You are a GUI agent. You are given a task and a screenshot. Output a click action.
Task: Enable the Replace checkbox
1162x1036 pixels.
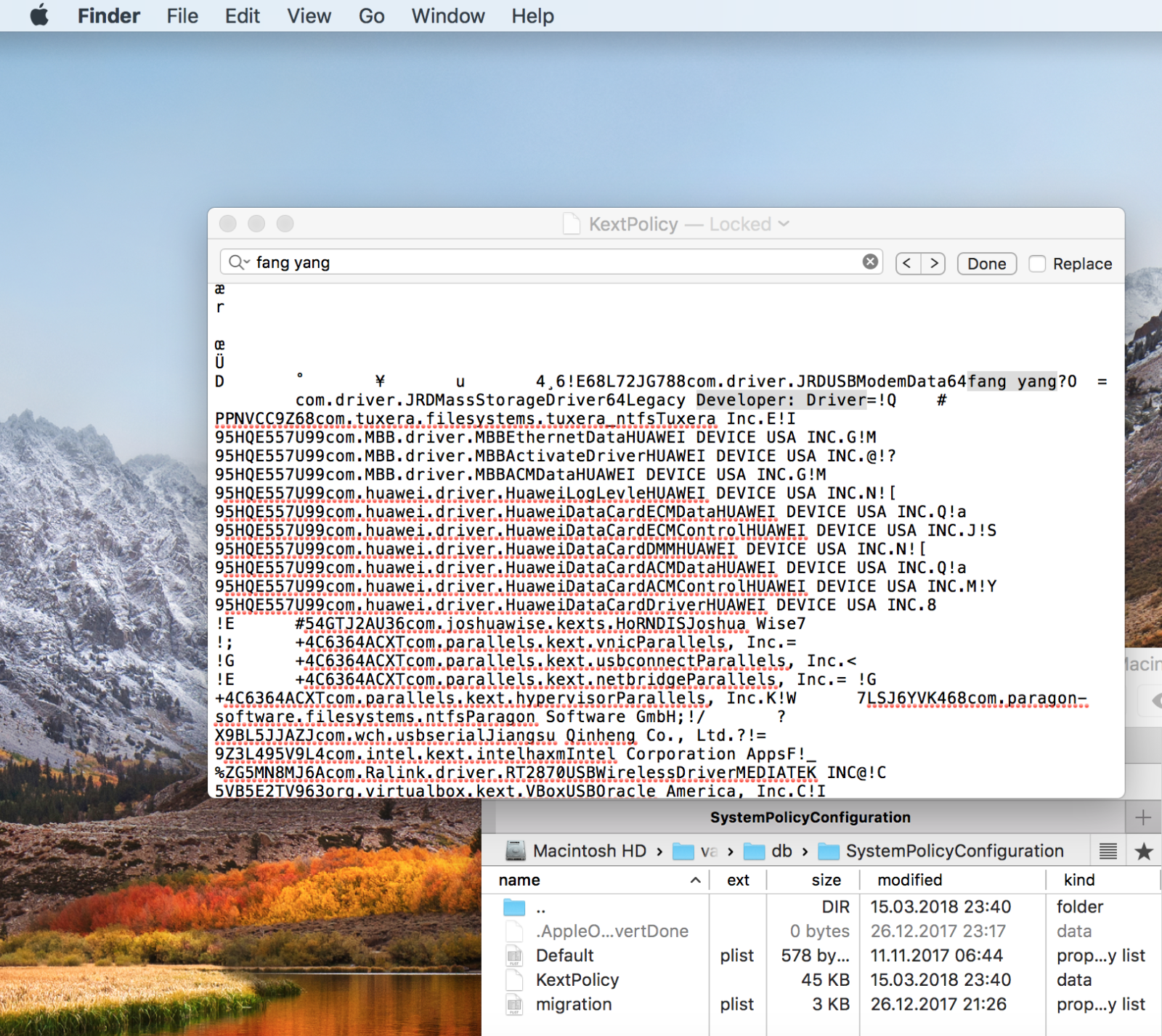tap(1037, 264)
